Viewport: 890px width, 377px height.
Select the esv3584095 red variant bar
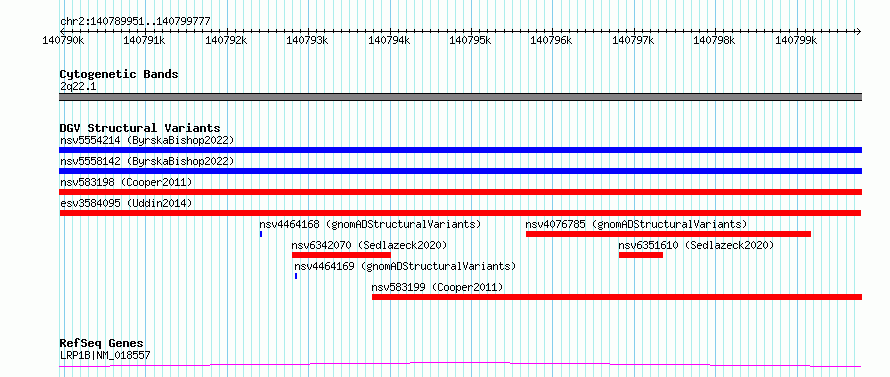(460, 213)
